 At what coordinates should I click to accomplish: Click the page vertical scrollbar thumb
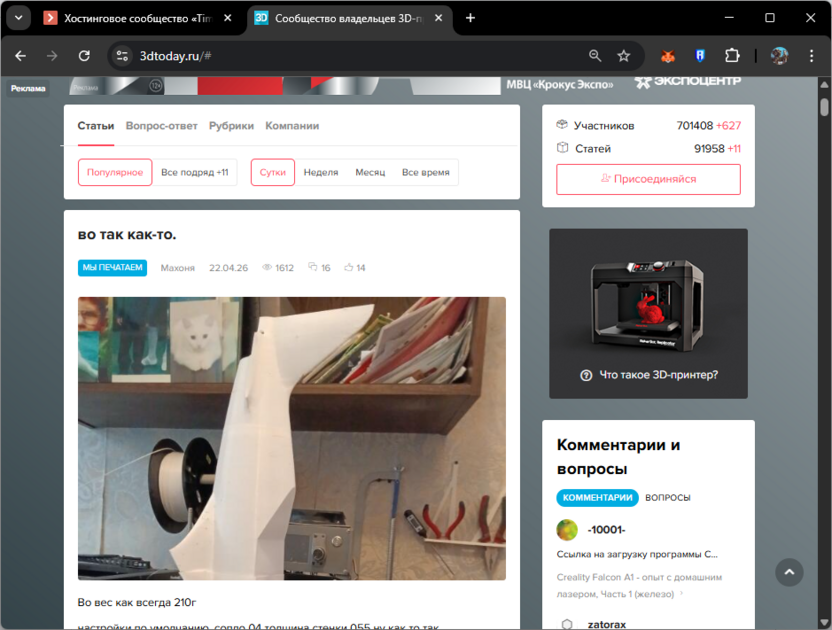tap(824, 107)
